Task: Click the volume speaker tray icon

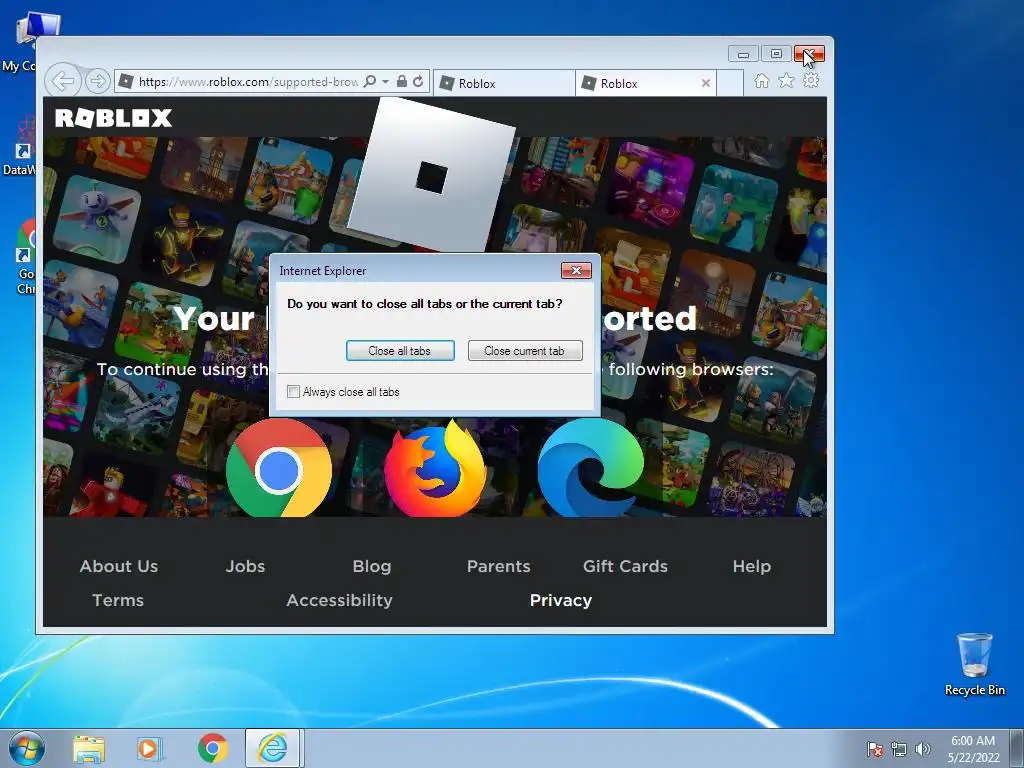Action: pos(923,749)
